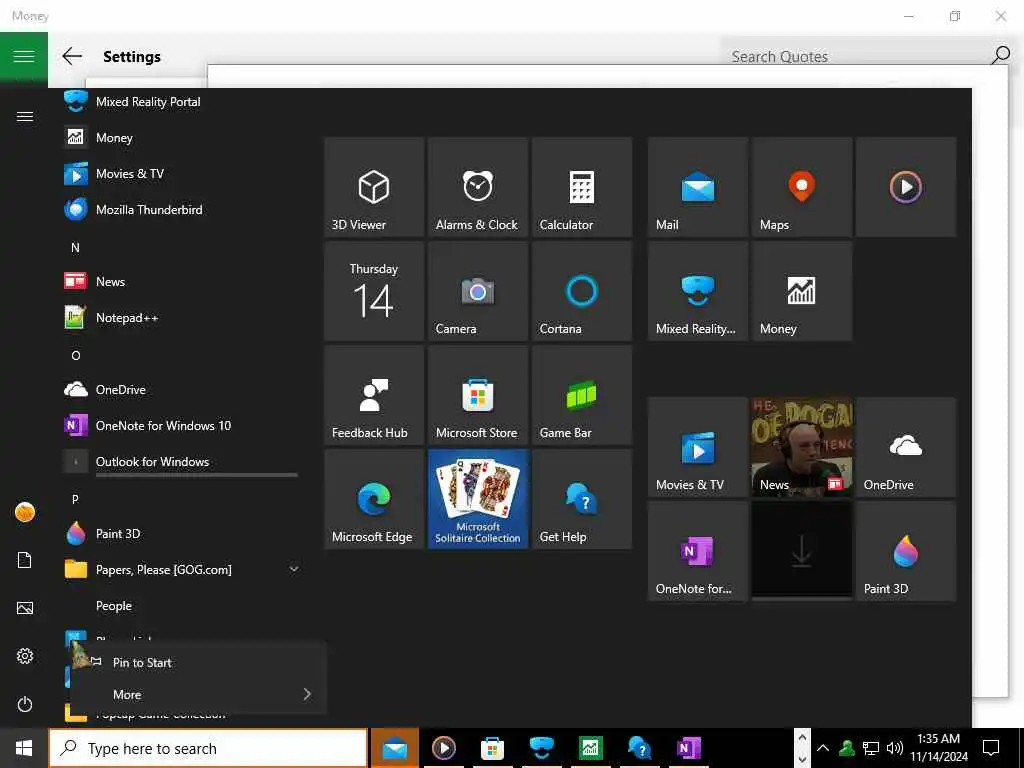Open the Money app taskbar icon
The width and height of the screenshot is (1024, 768).
pyautogui.click(x=590, y=748)
